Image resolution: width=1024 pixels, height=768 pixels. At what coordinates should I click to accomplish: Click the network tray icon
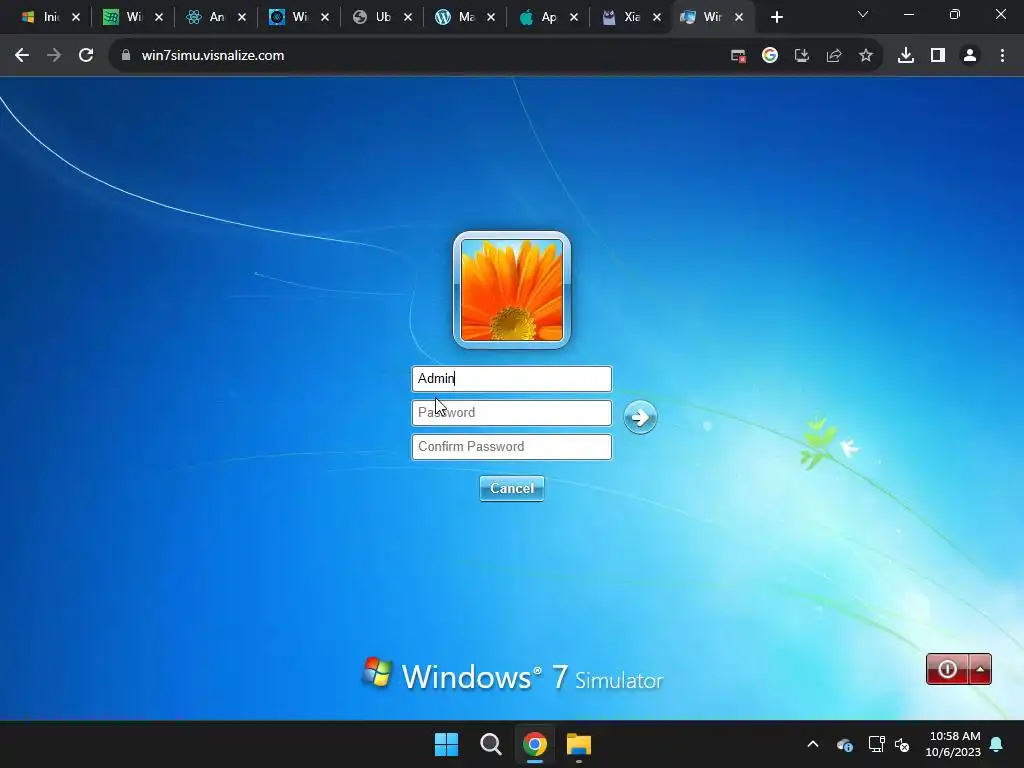876,744
